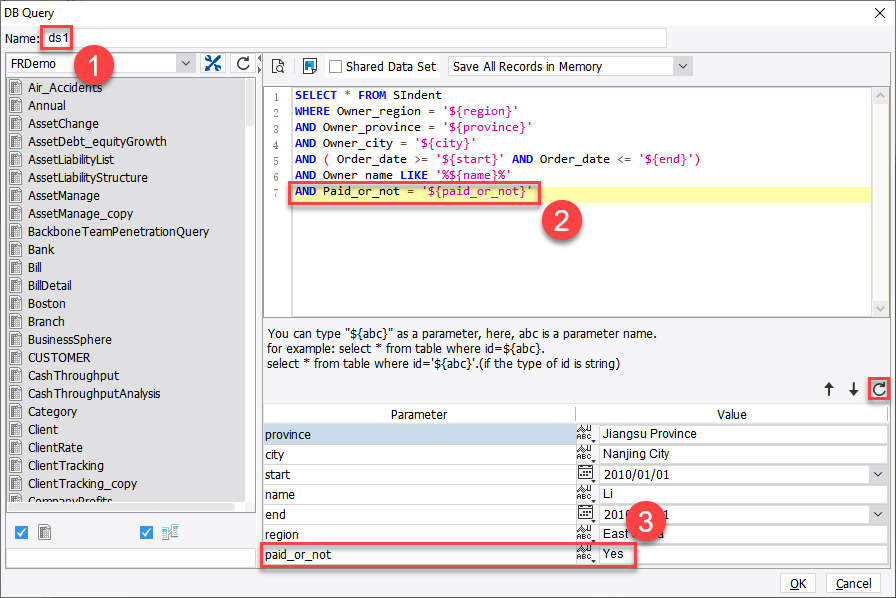Click the table search field at bottom left
This screenshot has width=896, height=598.
tap(130, 558)
